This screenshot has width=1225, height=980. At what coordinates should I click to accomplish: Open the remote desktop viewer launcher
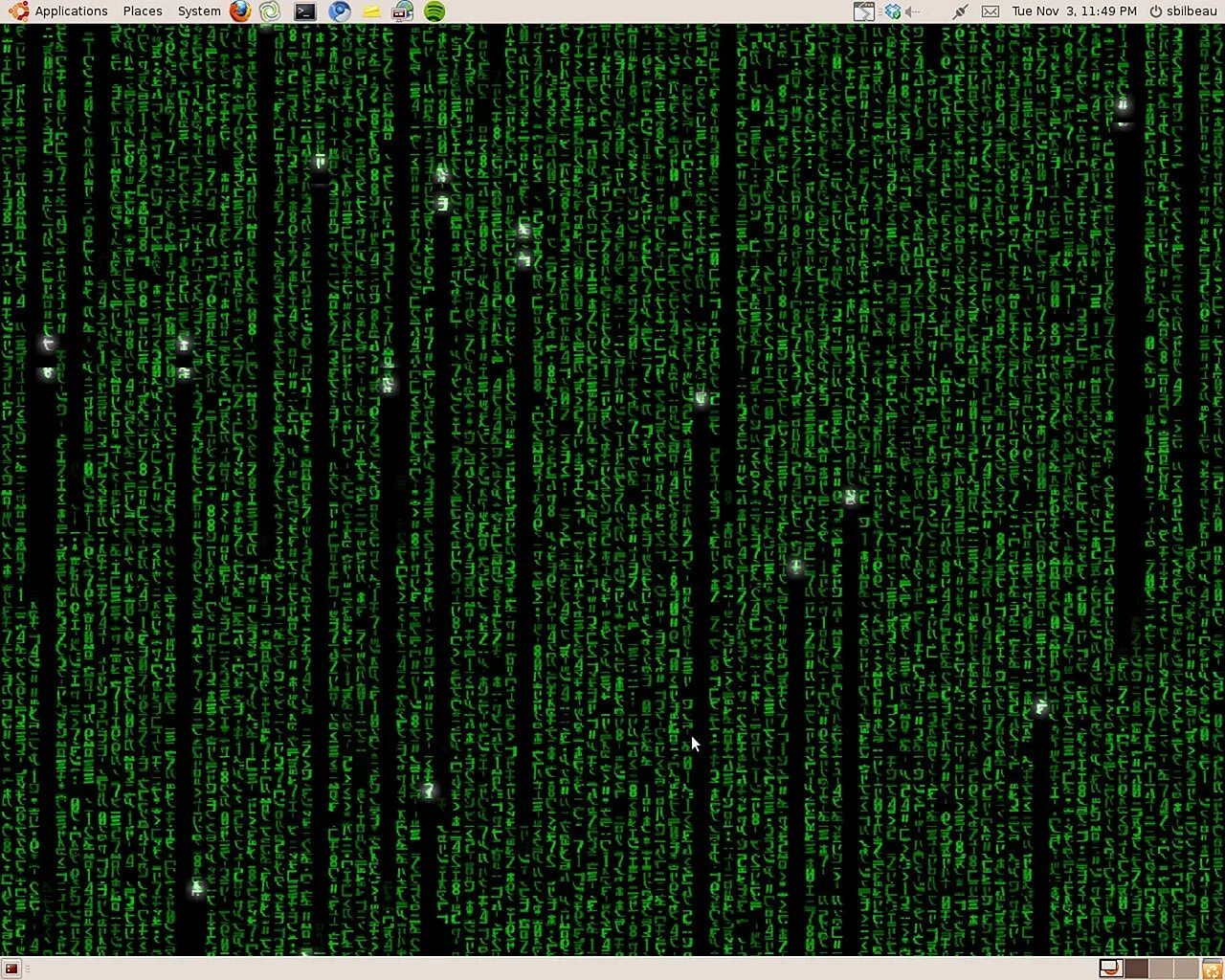(403, 11)
